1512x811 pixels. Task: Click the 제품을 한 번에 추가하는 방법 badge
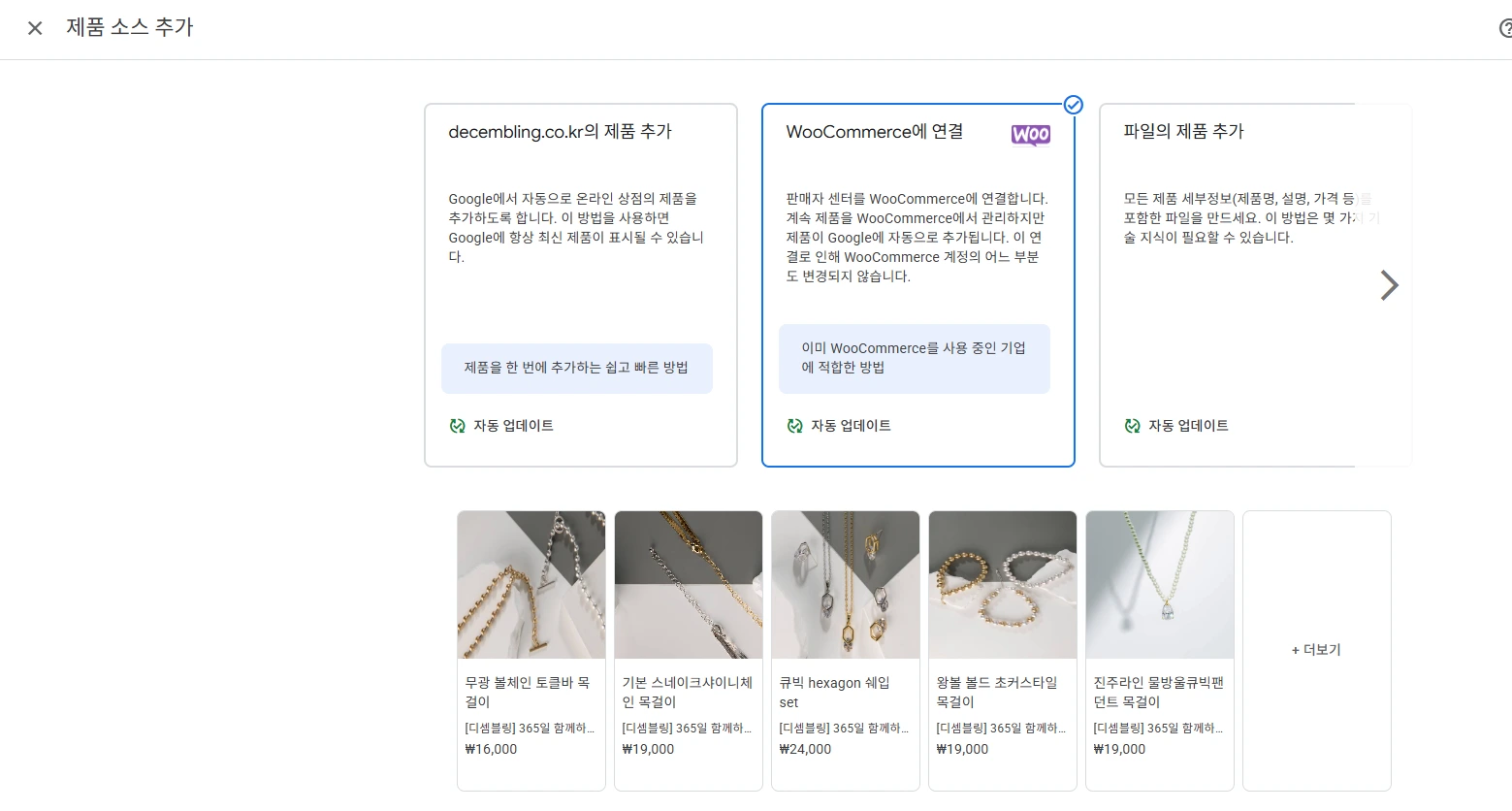point(577,369)
